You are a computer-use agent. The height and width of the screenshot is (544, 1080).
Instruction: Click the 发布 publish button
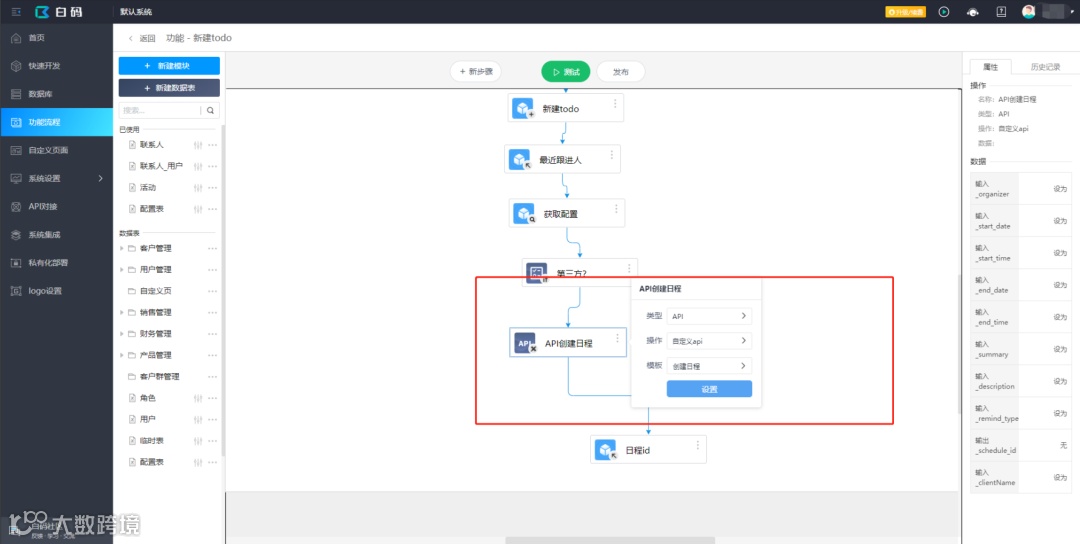point(621,72)
